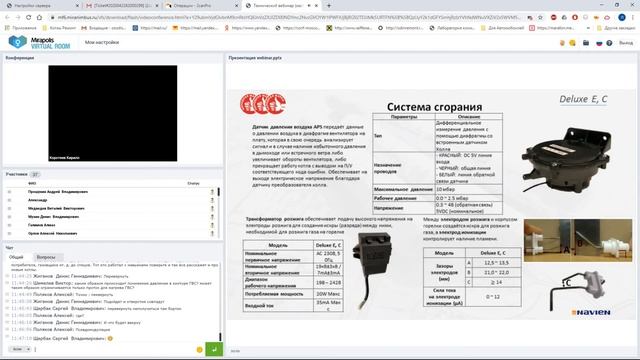The height and width of the screenshot is (360, 640).
Task: Click the green send message button in chat
Action: coord(214,349)
